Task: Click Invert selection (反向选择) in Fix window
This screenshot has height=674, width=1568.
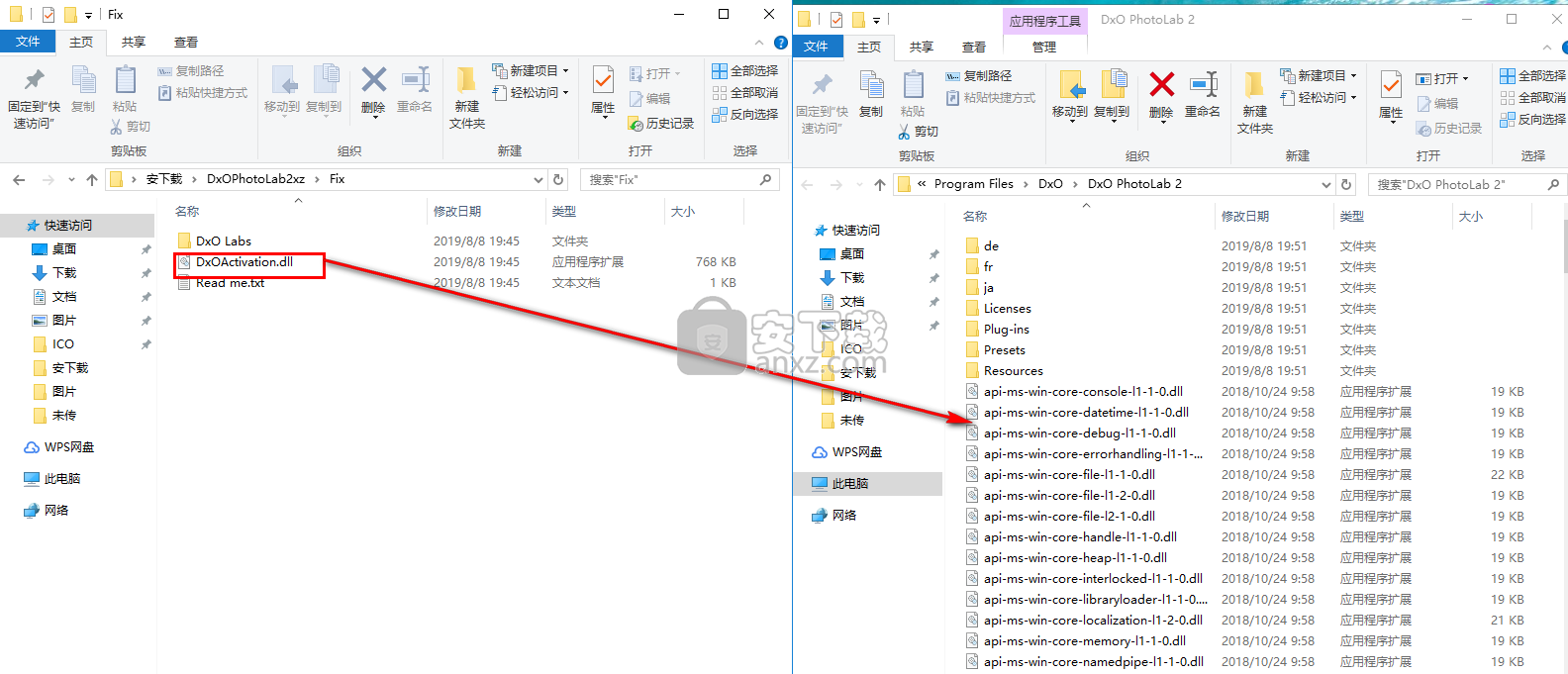Action: (745, 115)
